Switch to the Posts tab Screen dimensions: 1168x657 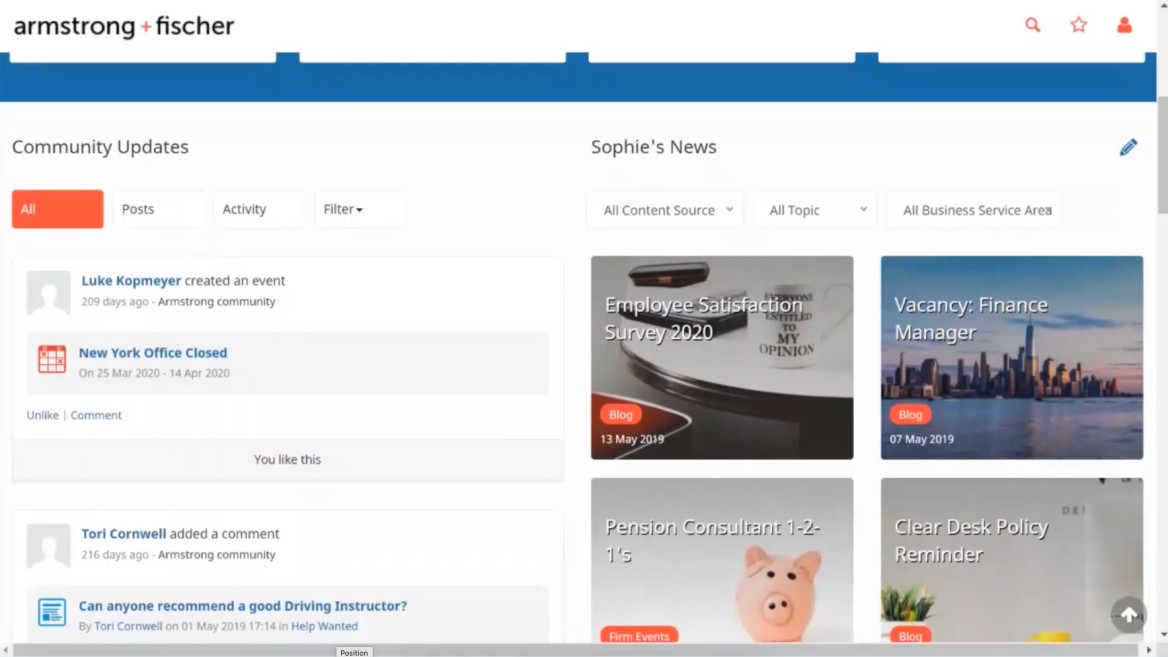click(140, 209)
